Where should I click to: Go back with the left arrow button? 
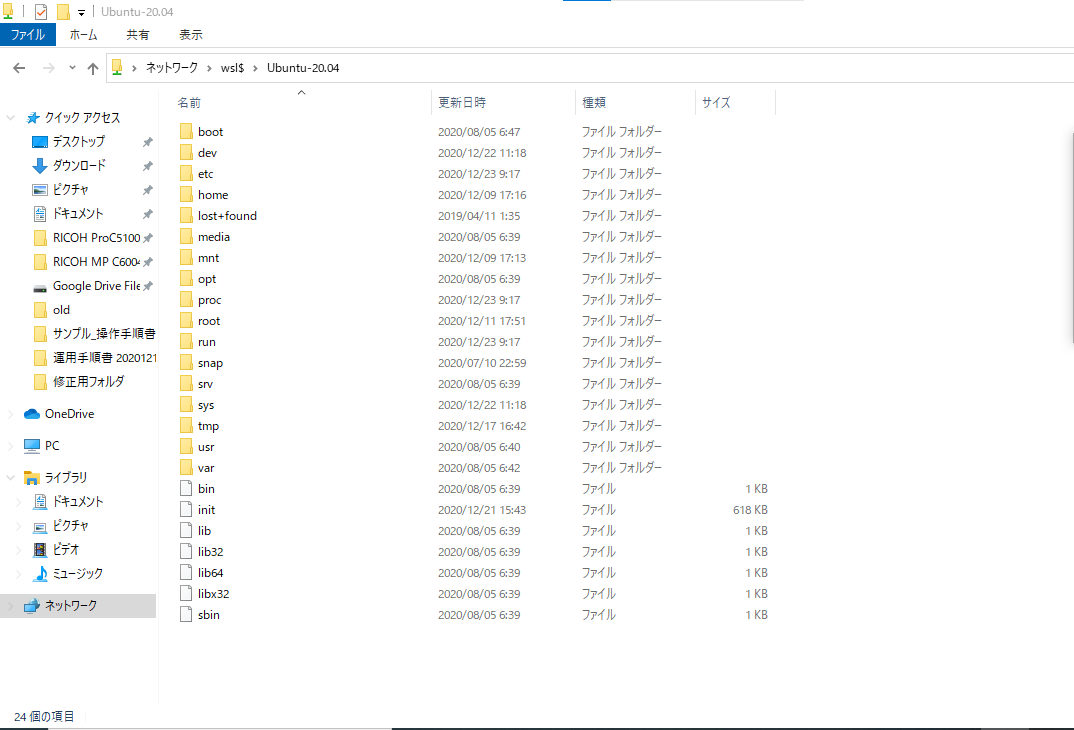pyautogui.click(x=19, y=68)
